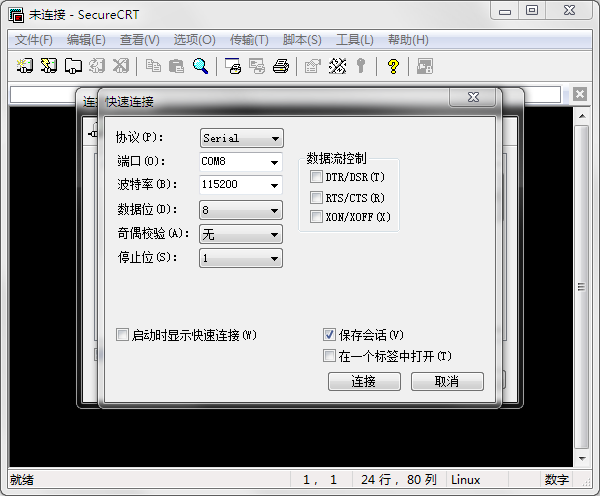Viewport: 600px width, 496px height.
Task: Open Global Options via the tools icon
Action: point(337,66)
